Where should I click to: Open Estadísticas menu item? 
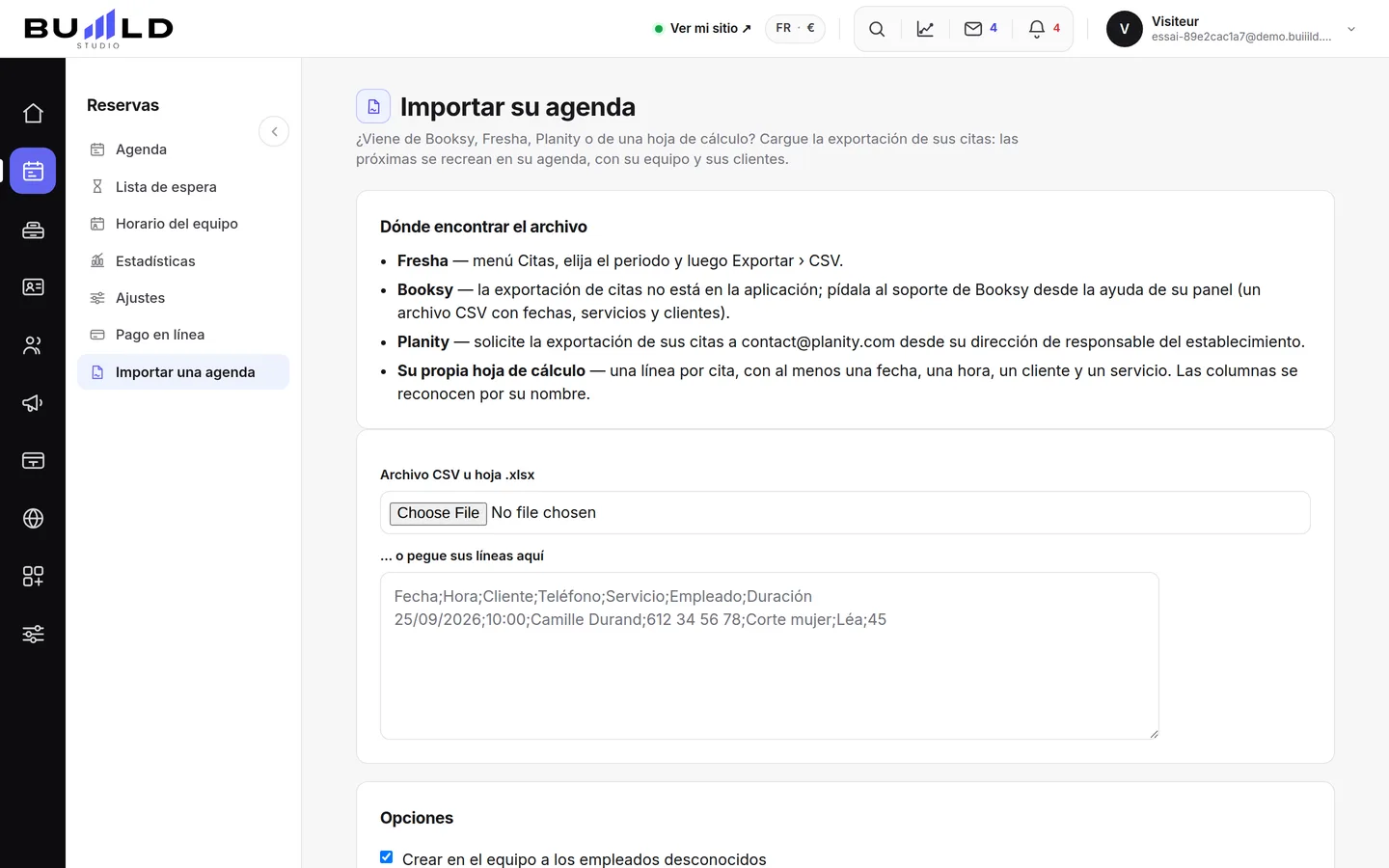(183, 261)
